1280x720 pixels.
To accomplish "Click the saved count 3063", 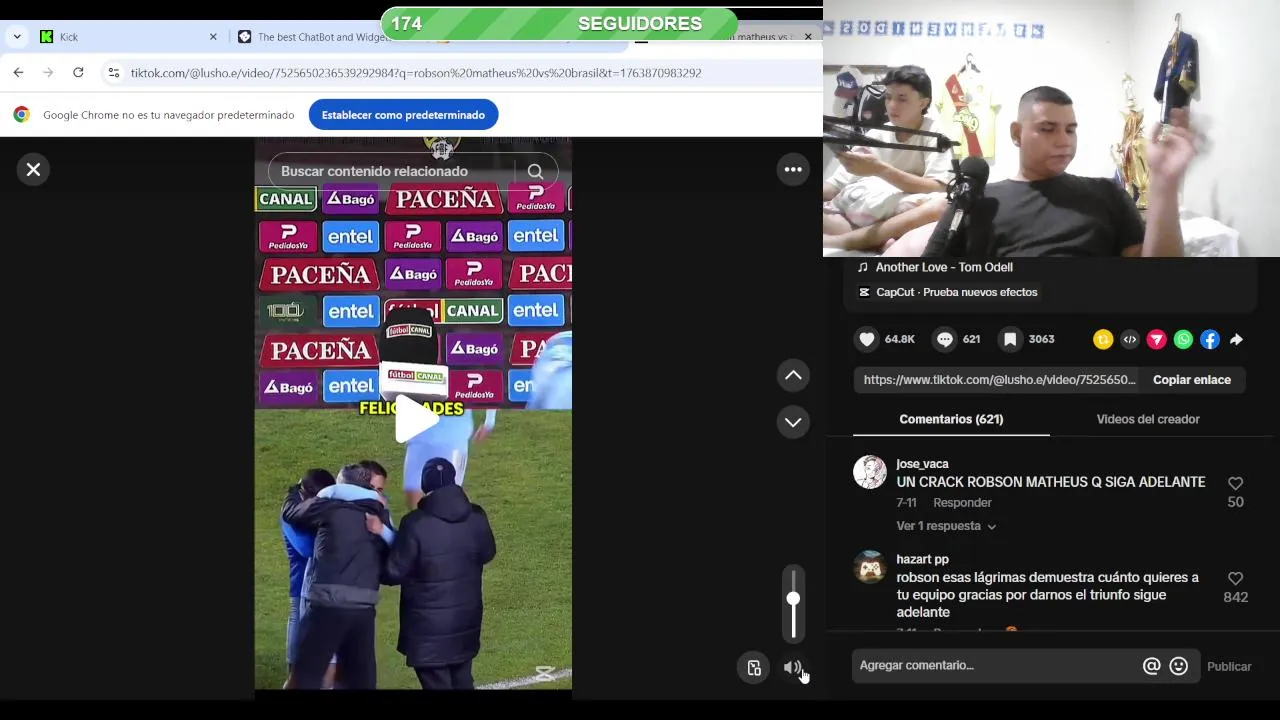I will (x=1041, y=339).
